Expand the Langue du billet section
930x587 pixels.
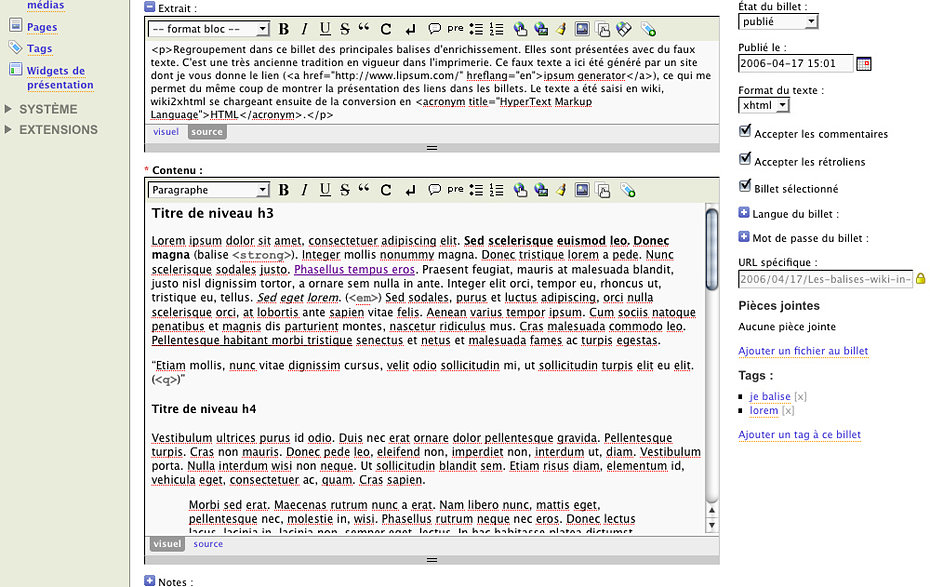coord(744,213)
